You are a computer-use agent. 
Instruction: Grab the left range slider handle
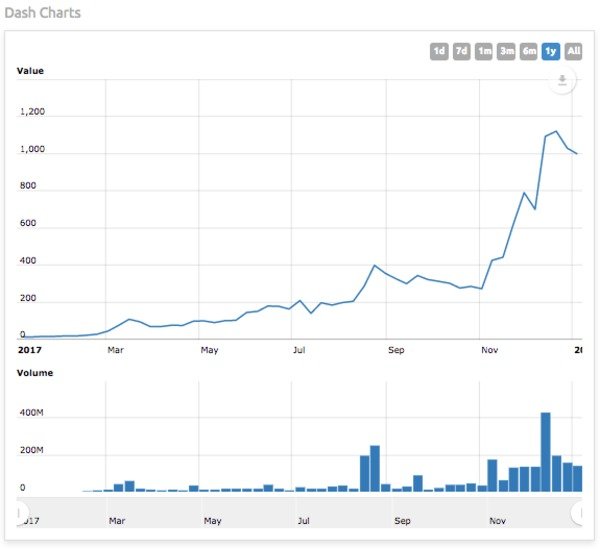20,513
